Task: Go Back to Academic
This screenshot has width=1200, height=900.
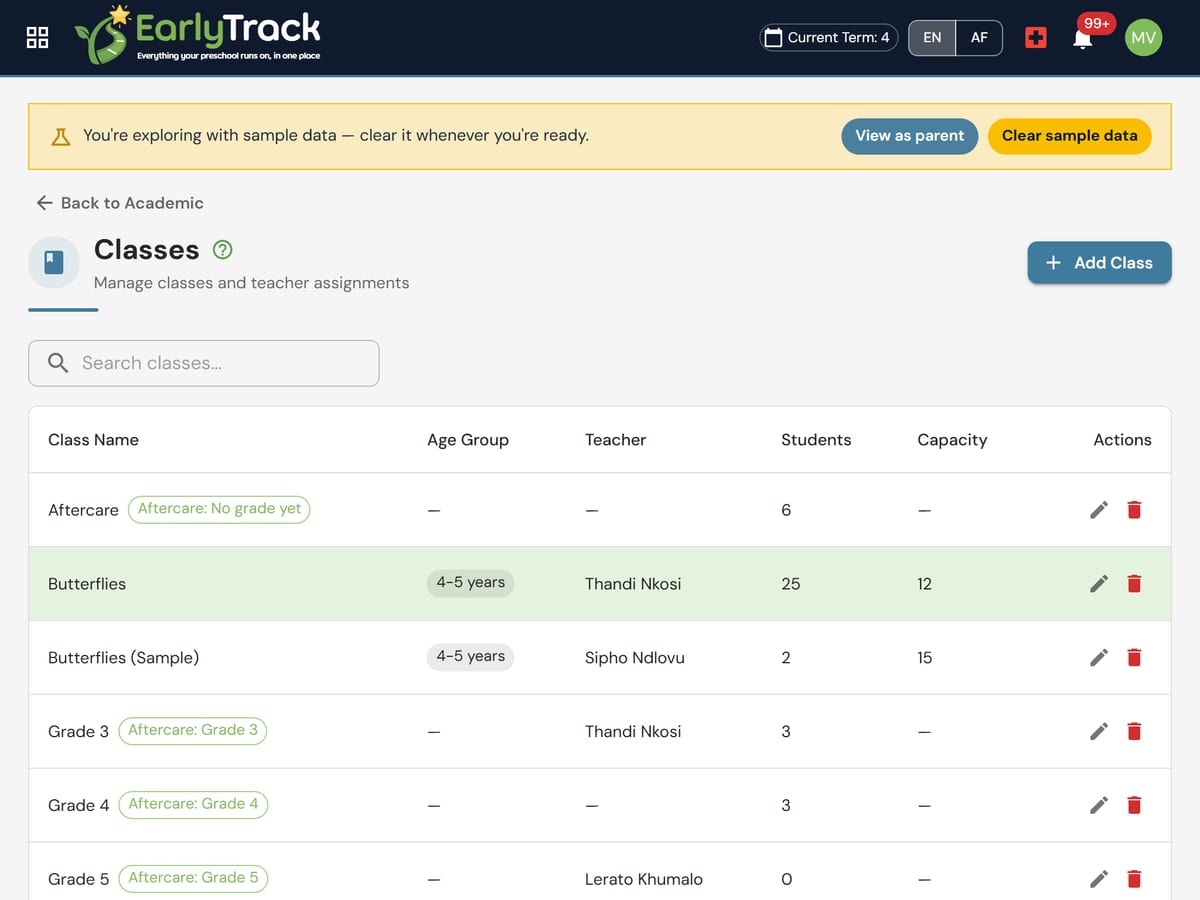Action: tap(119, 203)
